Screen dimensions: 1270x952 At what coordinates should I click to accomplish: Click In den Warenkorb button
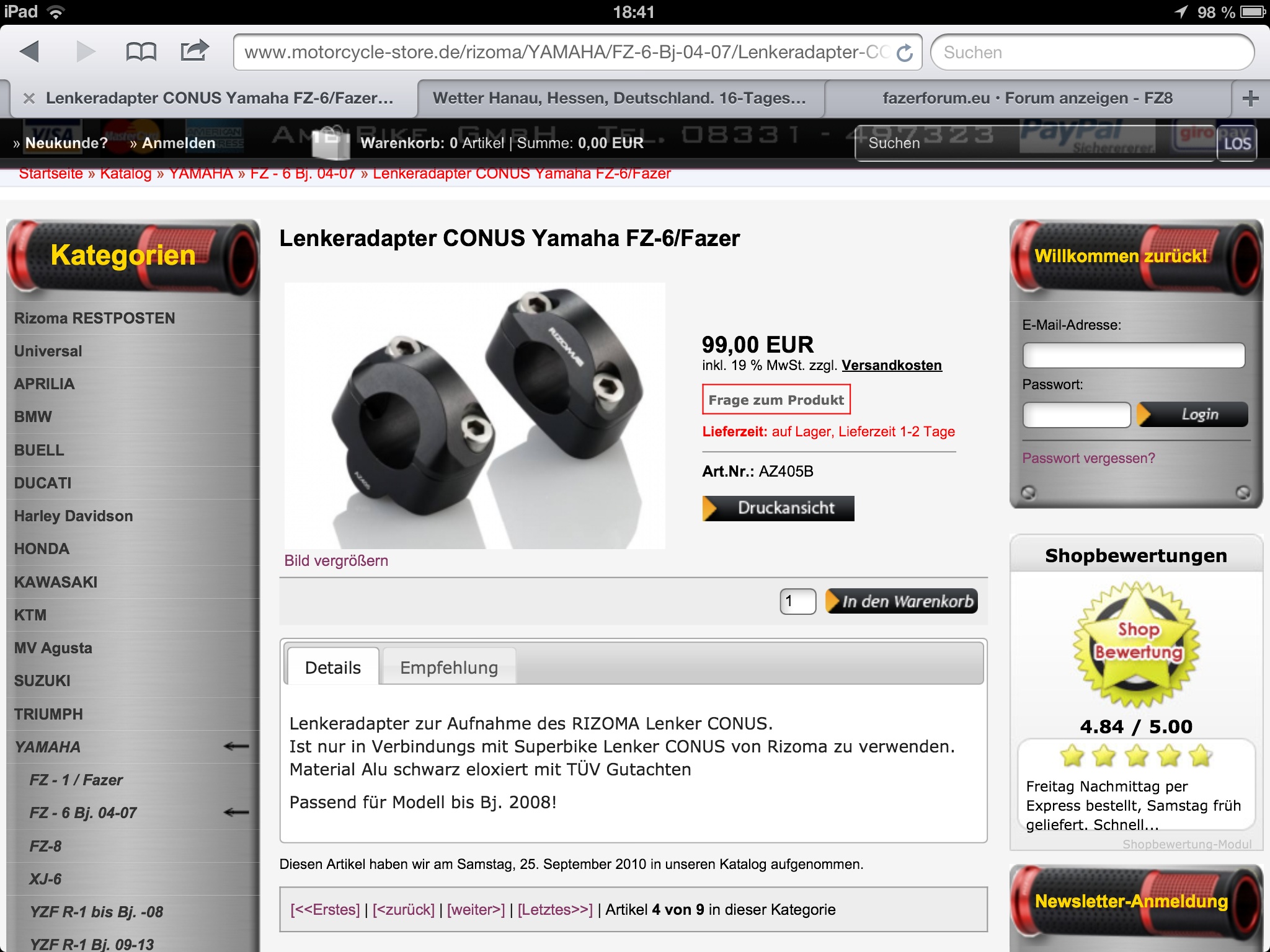tap(901, 601)
